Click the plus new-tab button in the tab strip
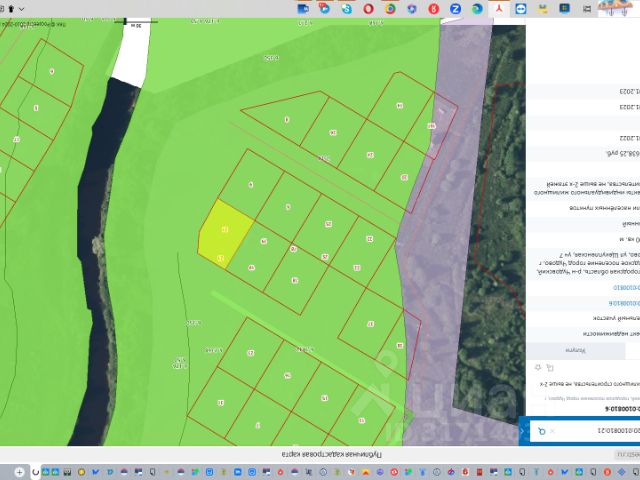This screenshot has height=480, width=640. (19, 472)
